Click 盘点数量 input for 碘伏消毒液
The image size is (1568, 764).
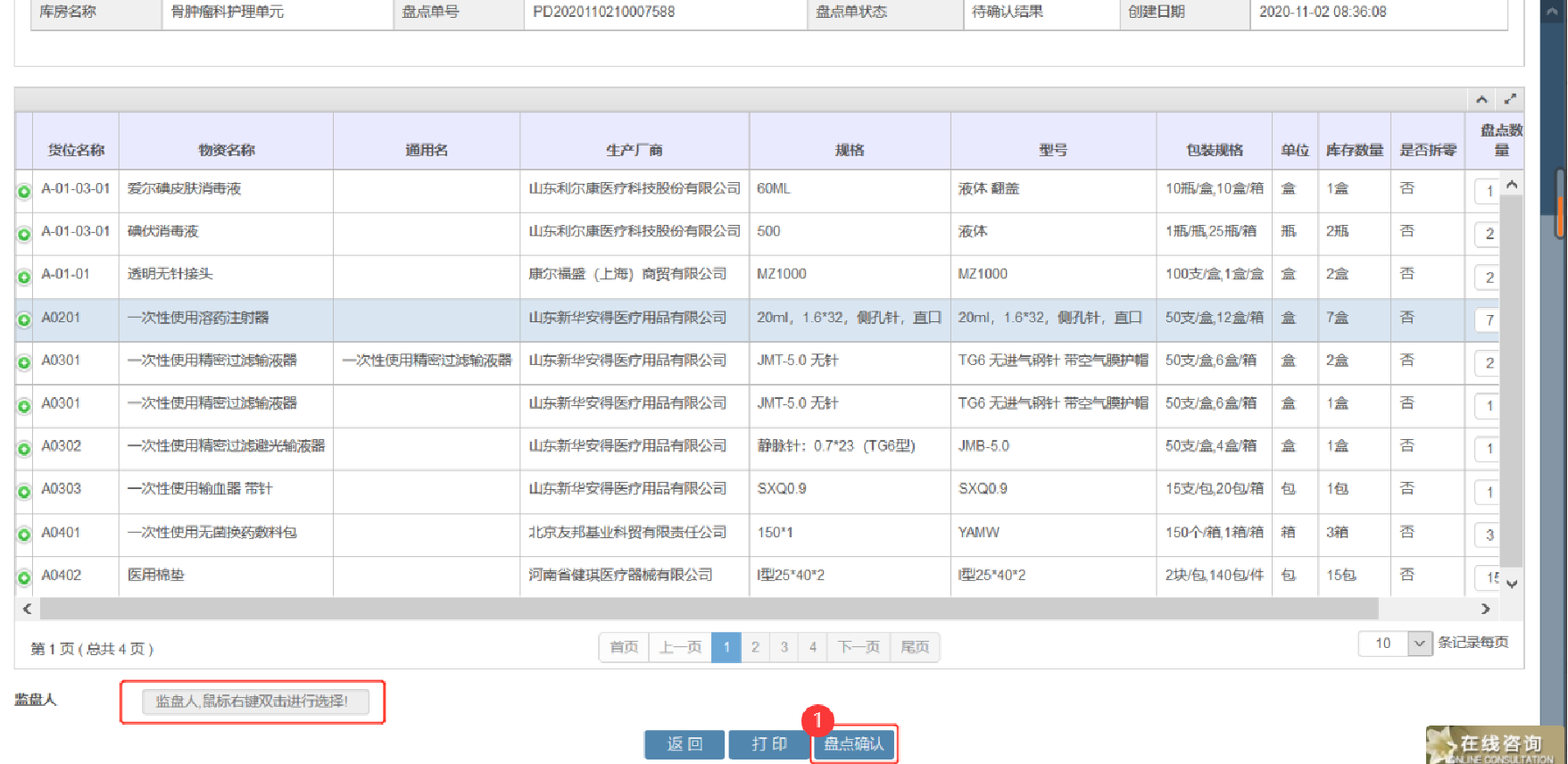coord(1488,234)
